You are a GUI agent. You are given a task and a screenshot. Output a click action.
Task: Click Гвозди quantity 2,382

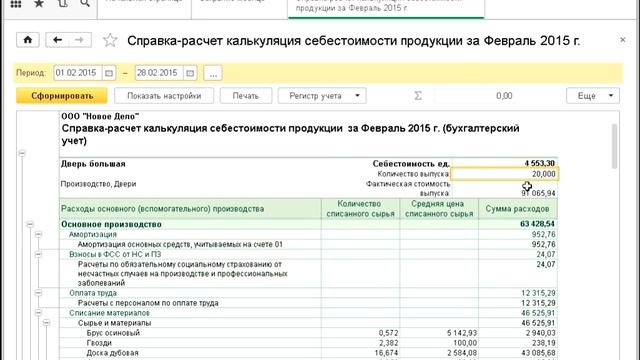click(x=388, y=343)
